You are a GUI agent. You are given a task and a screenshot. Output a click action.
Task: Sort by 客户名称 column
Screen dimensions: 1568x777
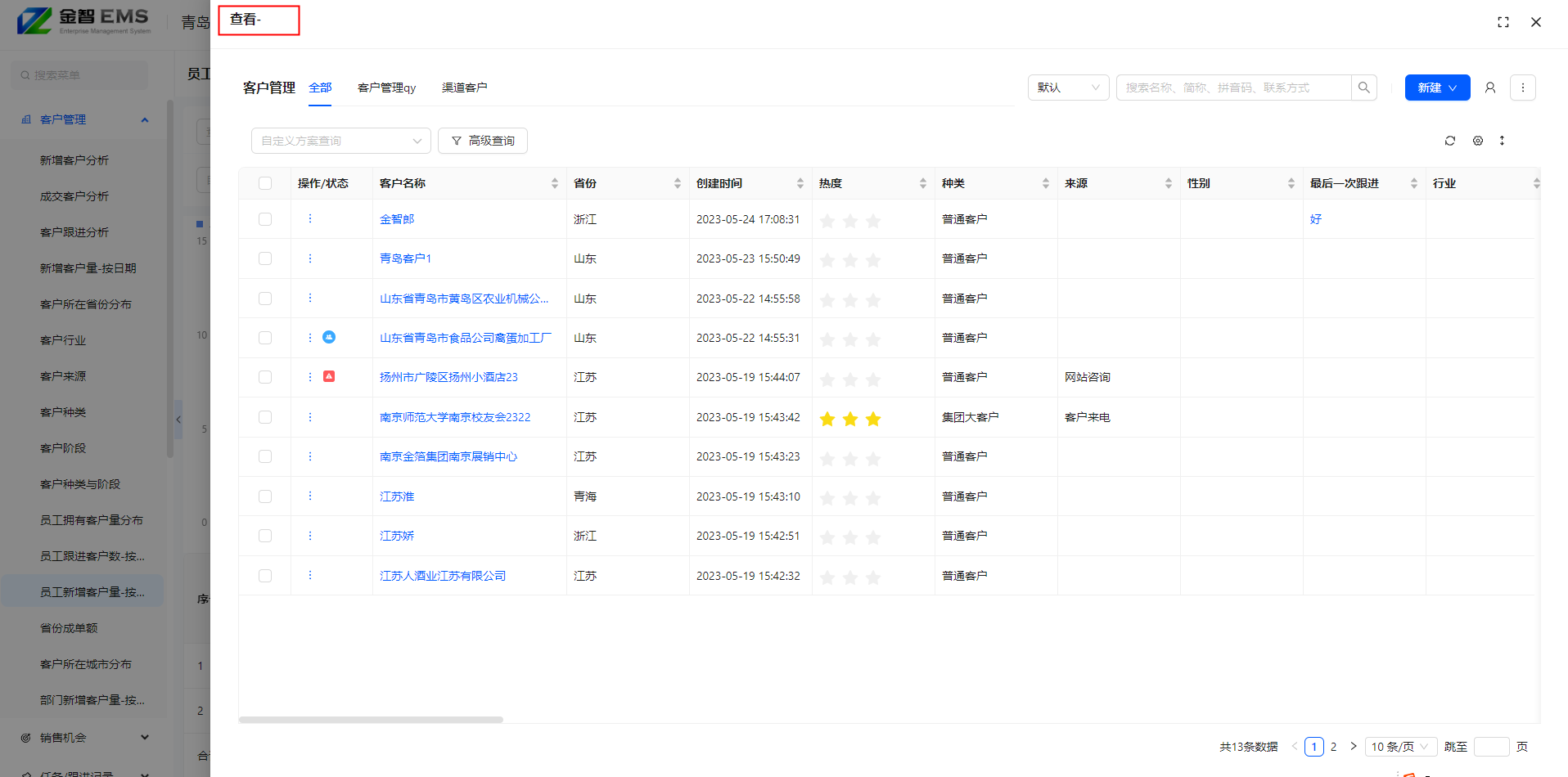[555, 183]
